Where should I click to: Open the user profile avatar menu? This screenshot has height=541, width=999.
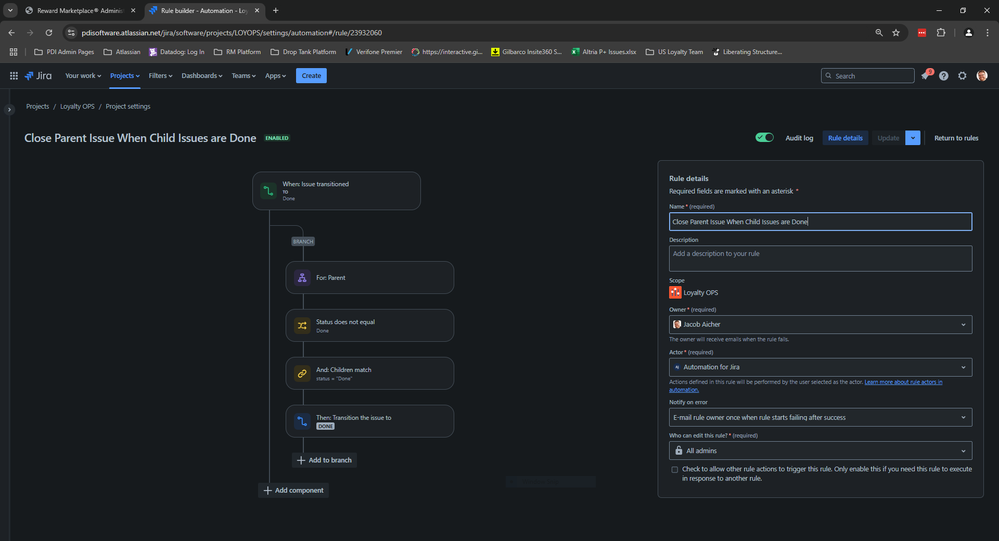click(x=982, y=76)
